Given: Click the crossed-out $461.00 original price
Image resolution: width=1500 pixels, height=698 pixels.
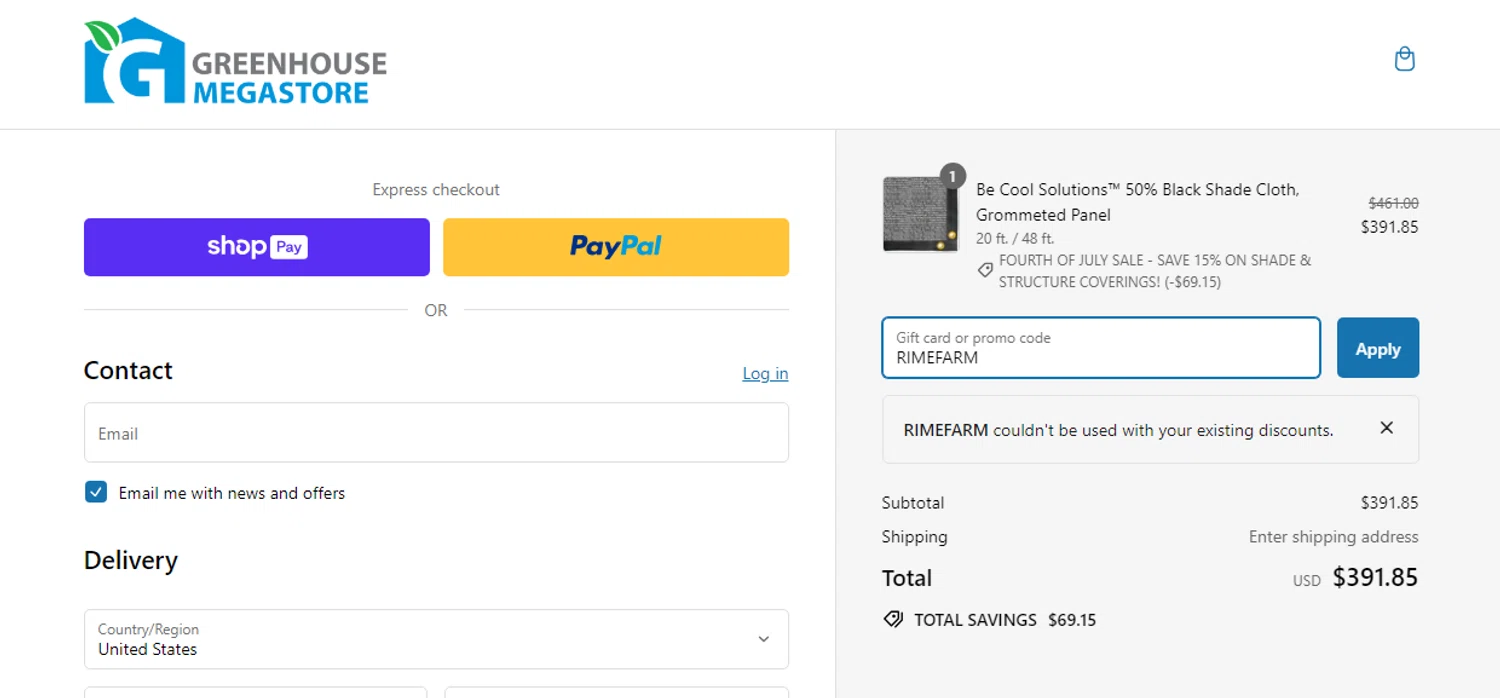Looking at the screenshot, I should pyautogui.click(x=1393, y=203).
